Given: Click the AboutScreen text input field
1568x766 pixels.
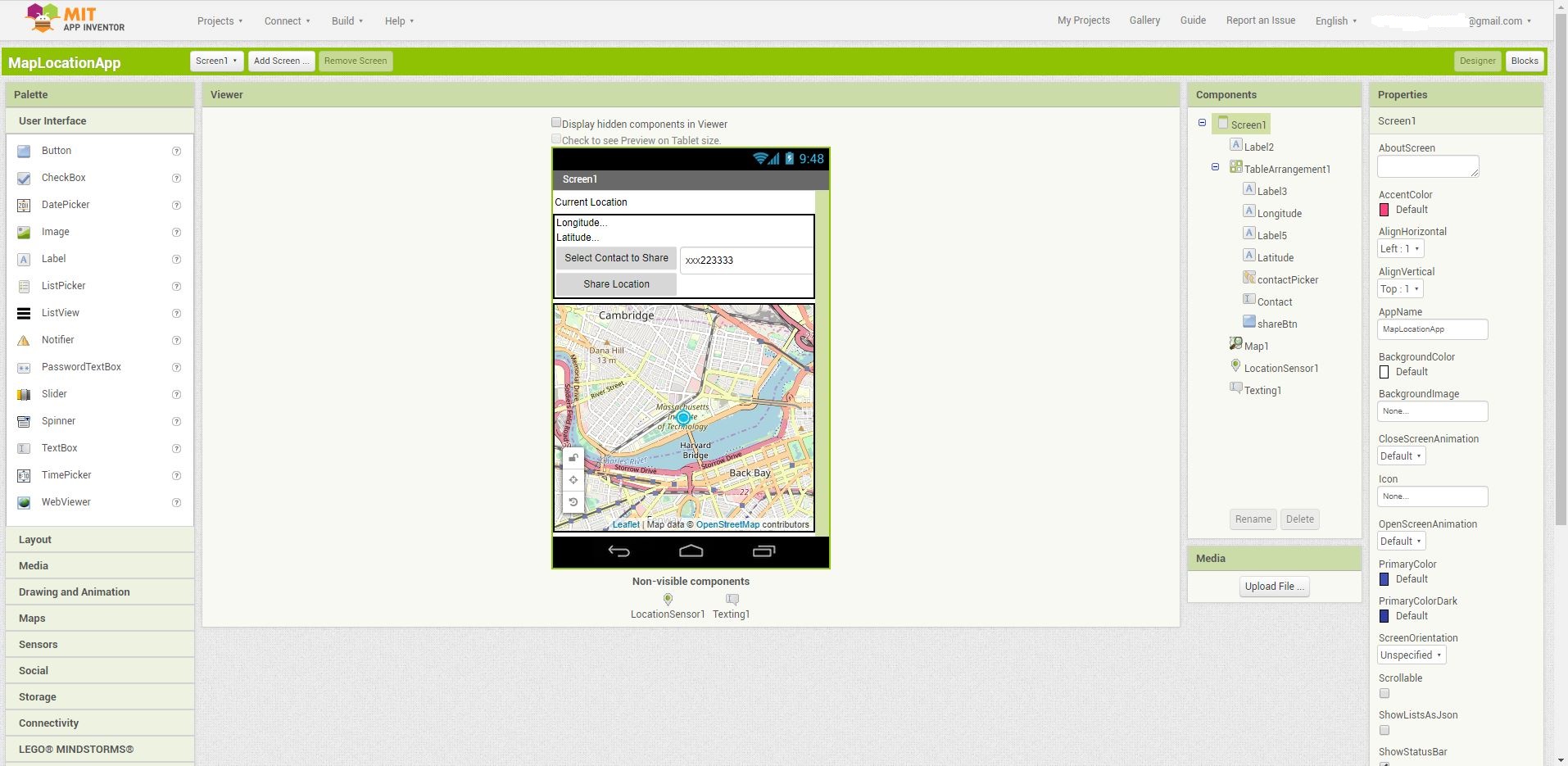Looking at the screenshot, I should (x=1428, y=166).
